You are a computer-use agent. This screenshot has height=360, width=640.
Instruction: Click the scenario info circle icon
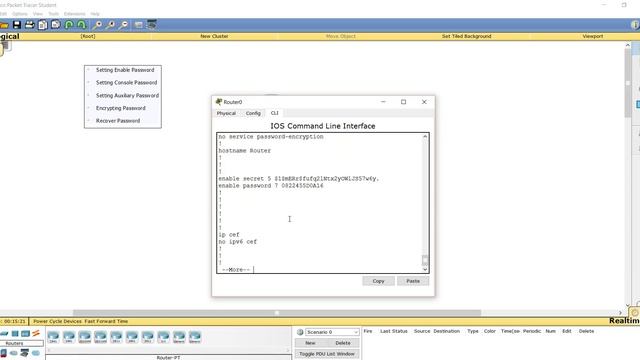click(300, 332)
